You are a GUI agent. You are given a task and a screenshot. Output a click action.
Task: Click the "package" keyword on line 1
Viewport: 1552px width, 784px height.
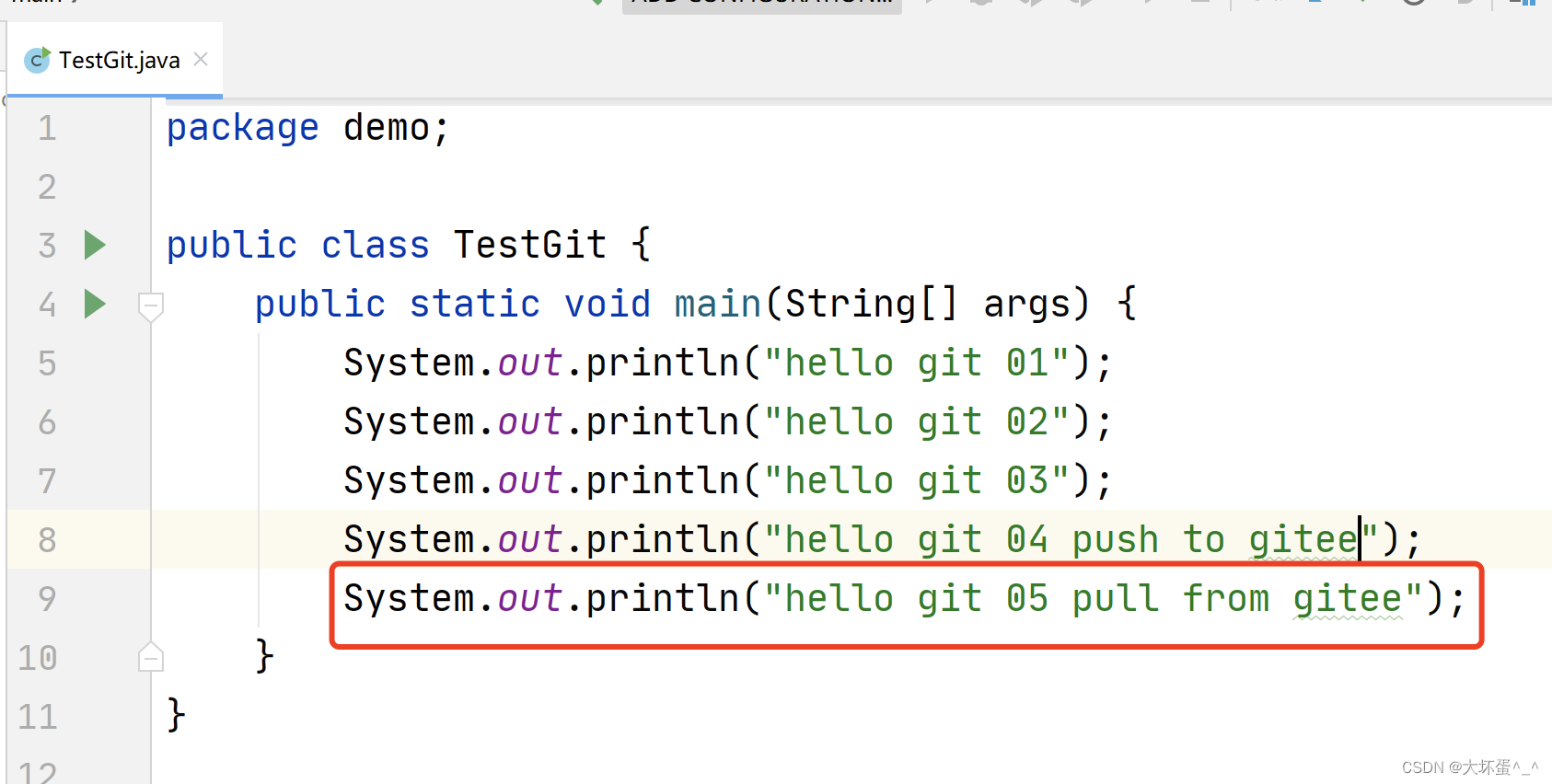coord(243,129)
